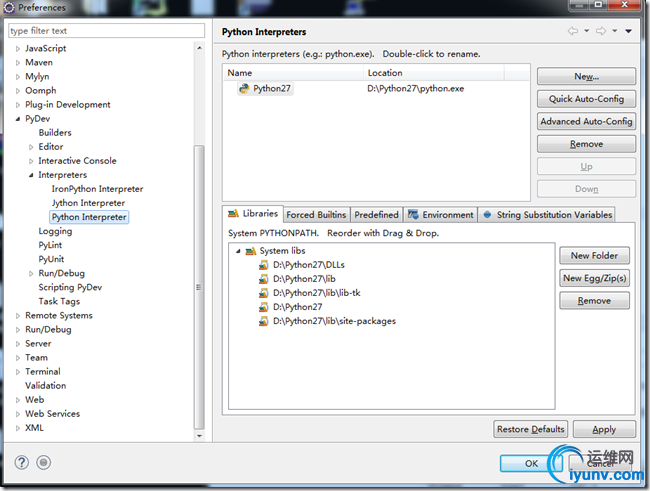Select the IronPython Interpreter tree item
This screenshot has width=650, height=491.
(97, 189)
